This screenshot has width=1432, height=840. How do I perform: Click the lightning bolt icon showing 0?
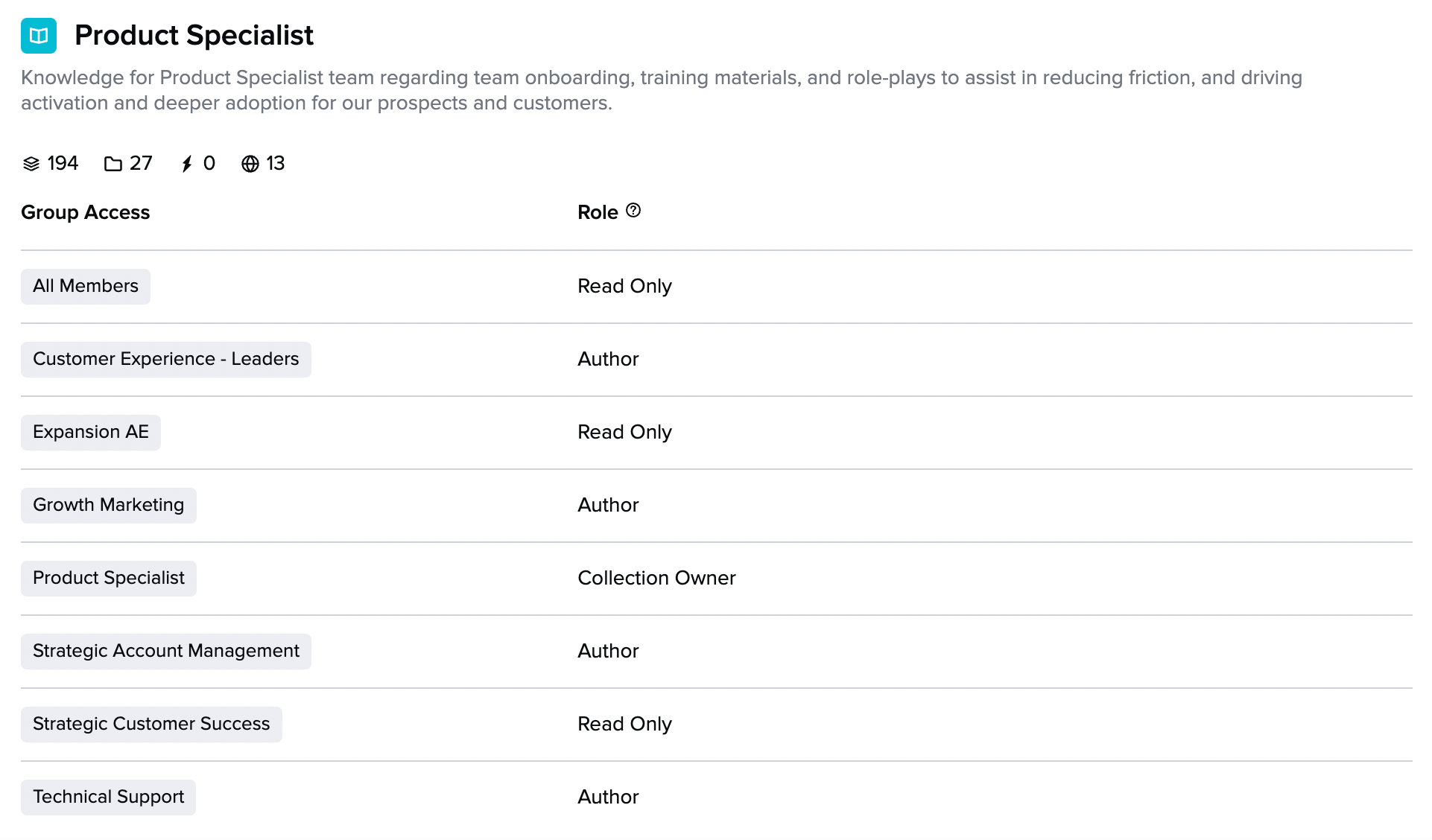point(187,164)
